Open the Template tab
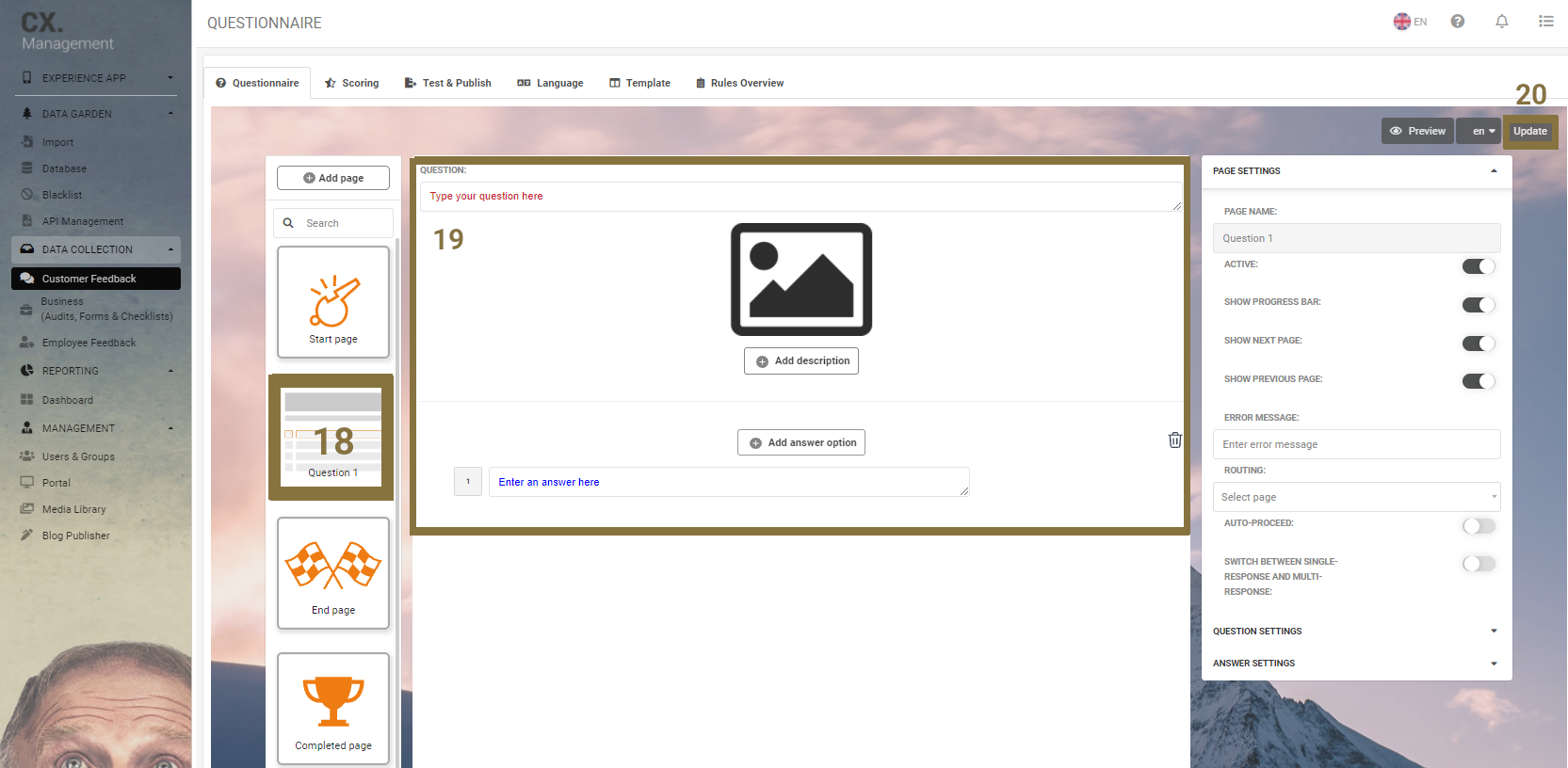This screenshot has width=1568, height=768. 639,83
